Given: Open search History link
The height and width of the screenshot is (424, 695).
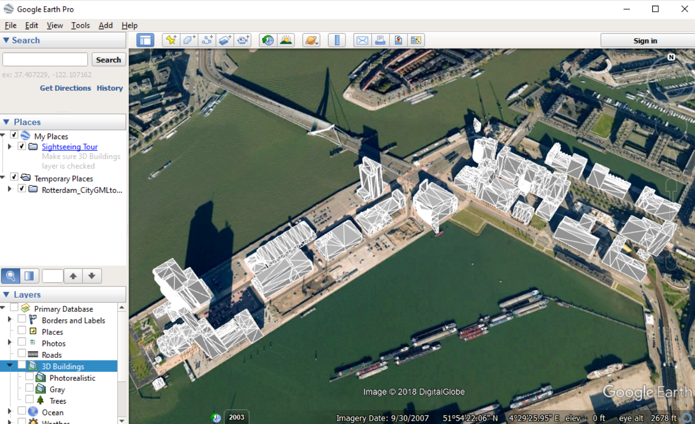Looking at the screenshot, I should click(109, 88).
